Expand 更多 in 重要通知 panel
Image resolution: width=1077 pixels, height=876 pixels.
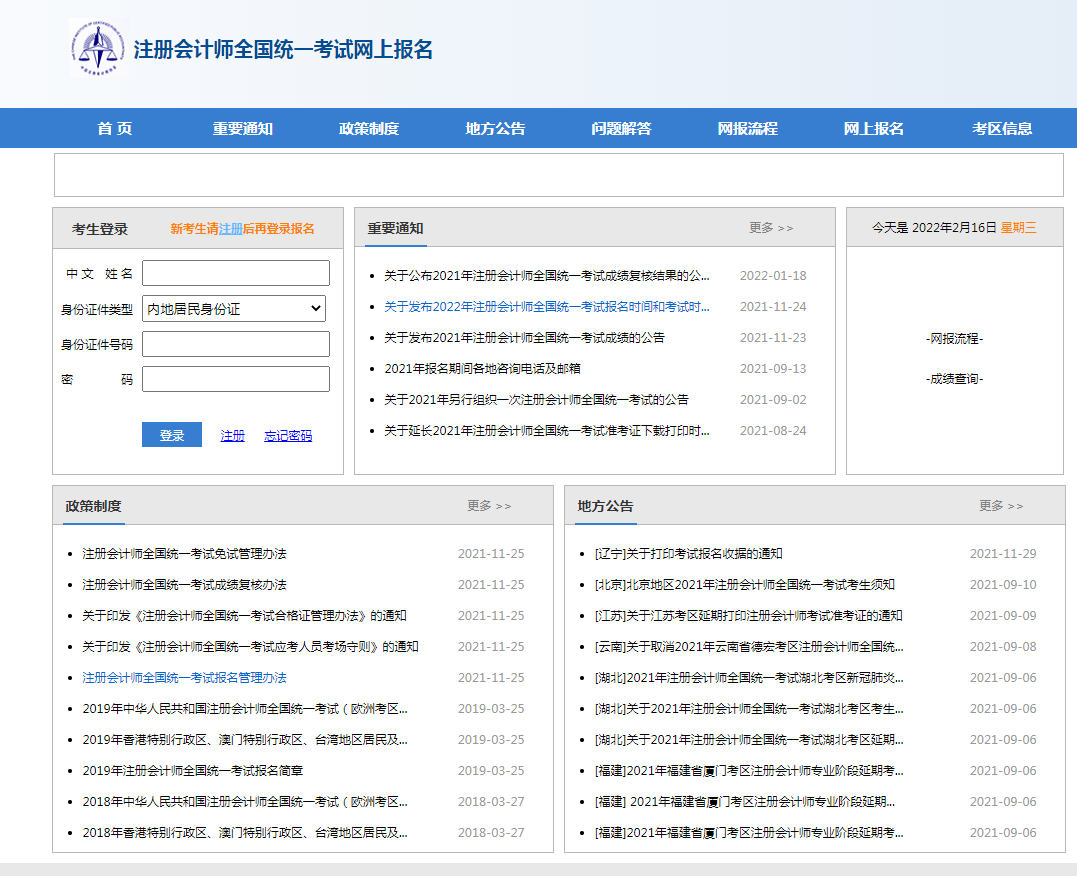click(770, 228)
